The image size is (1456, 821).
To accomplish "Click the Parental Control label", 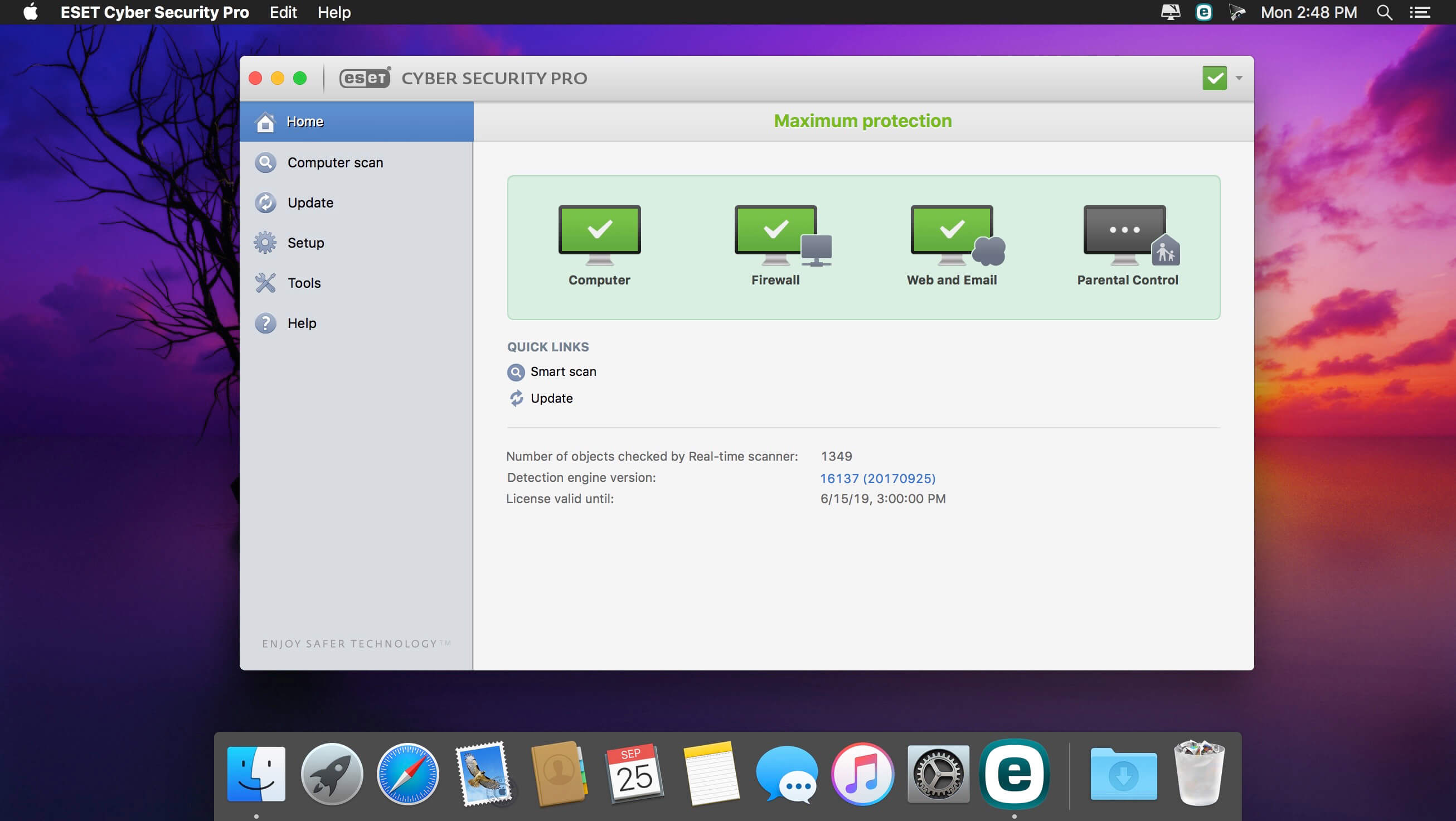I will point(1127,280).
